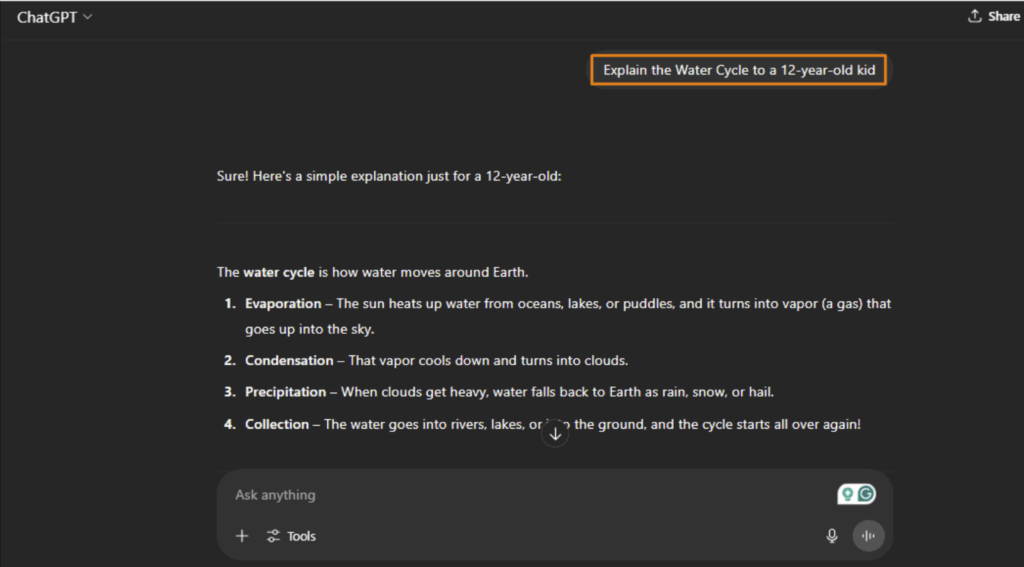The width and height of the screenshot is (1024, 567).
Task: Open the ChatGPT model selector dropdown
Action: tap(54, 17)
